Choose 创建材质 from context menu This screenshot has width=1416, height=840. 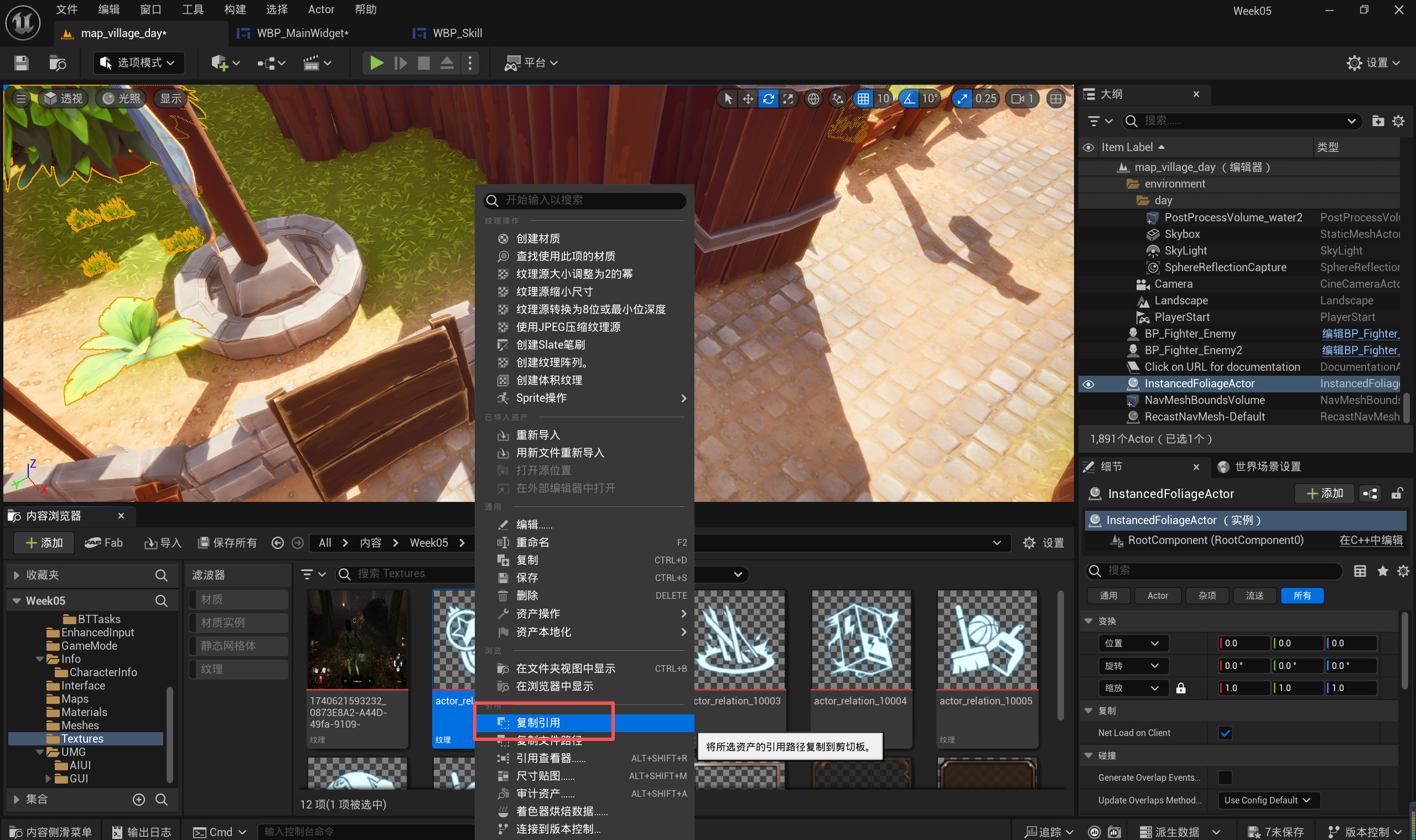pos(538,238)
